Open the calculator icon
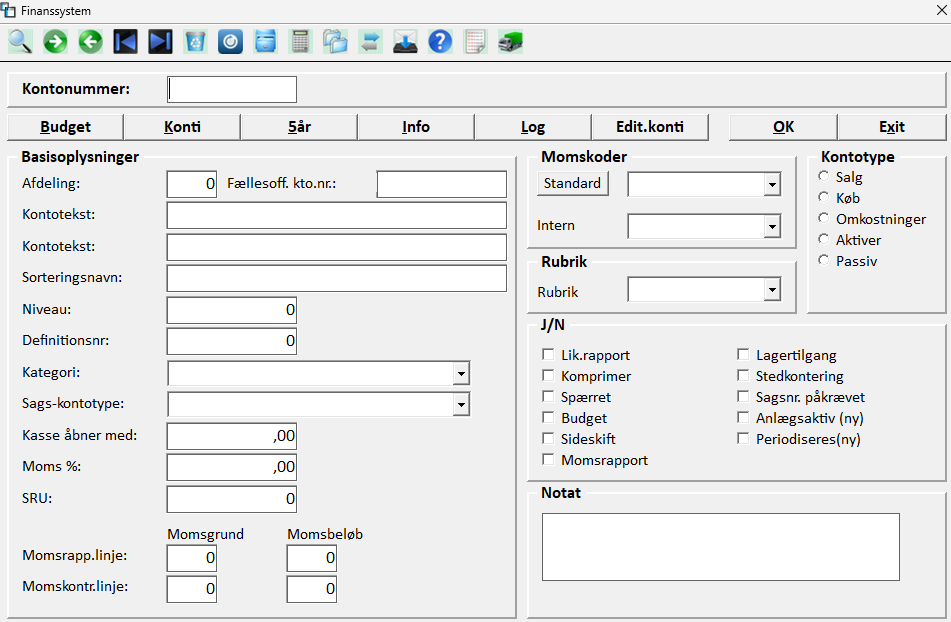Image resolution: width=951 pixels, height=622 pixels. [x=300, y=42]
